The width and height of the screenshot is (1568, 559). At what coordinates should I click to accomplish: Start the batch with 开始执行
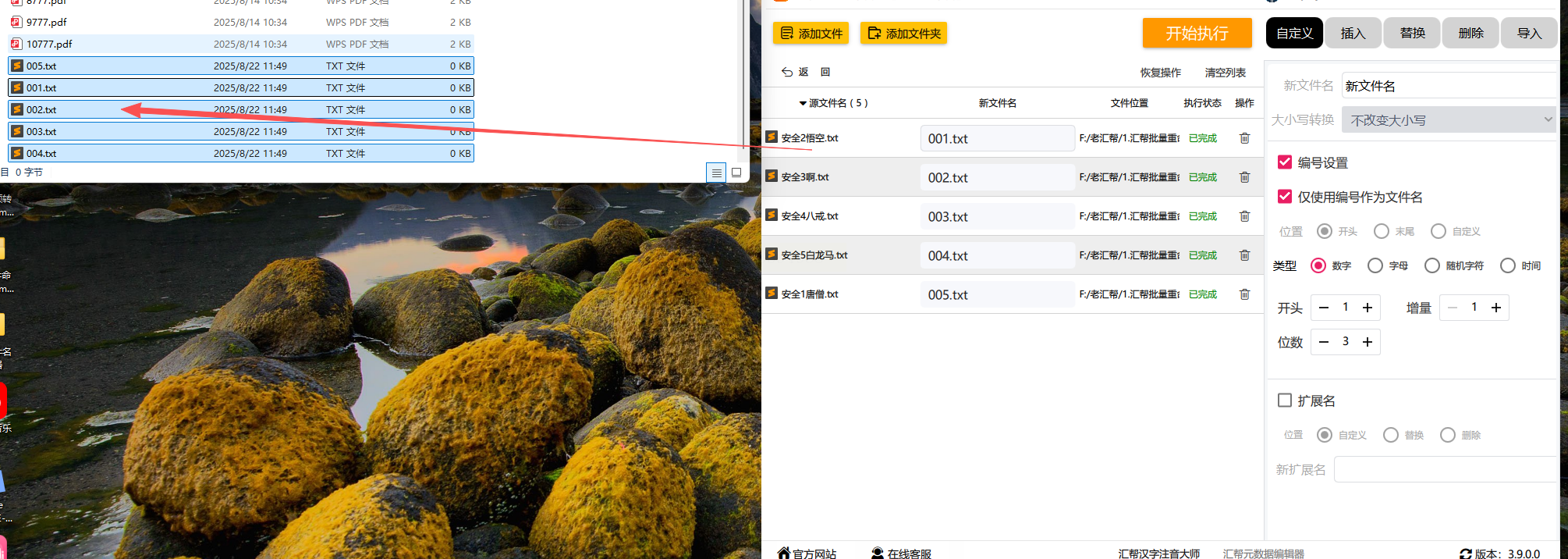[x=1197, y=33]
